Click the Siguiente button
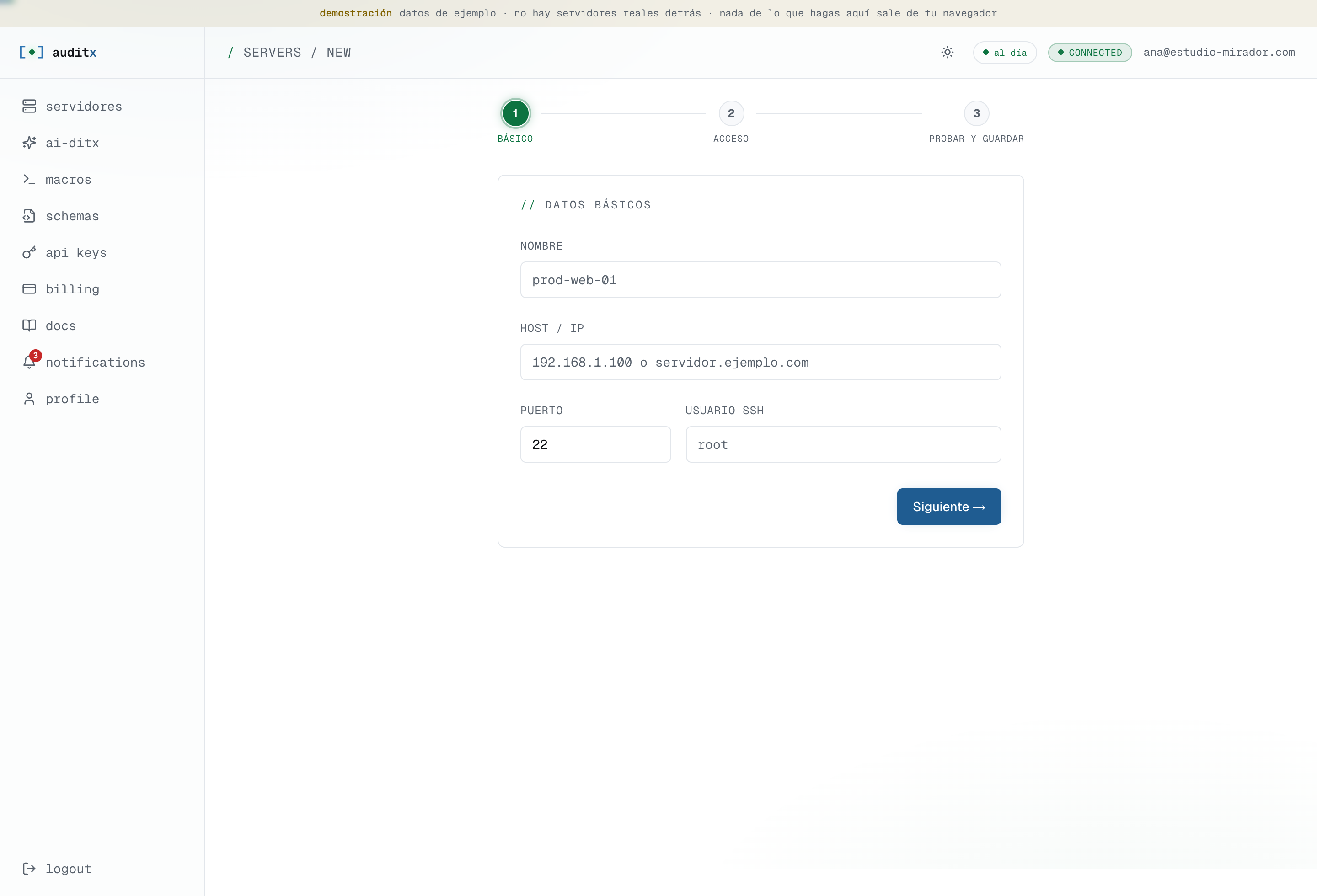This screenshot has width=1317, height=896. coord(948,507)
